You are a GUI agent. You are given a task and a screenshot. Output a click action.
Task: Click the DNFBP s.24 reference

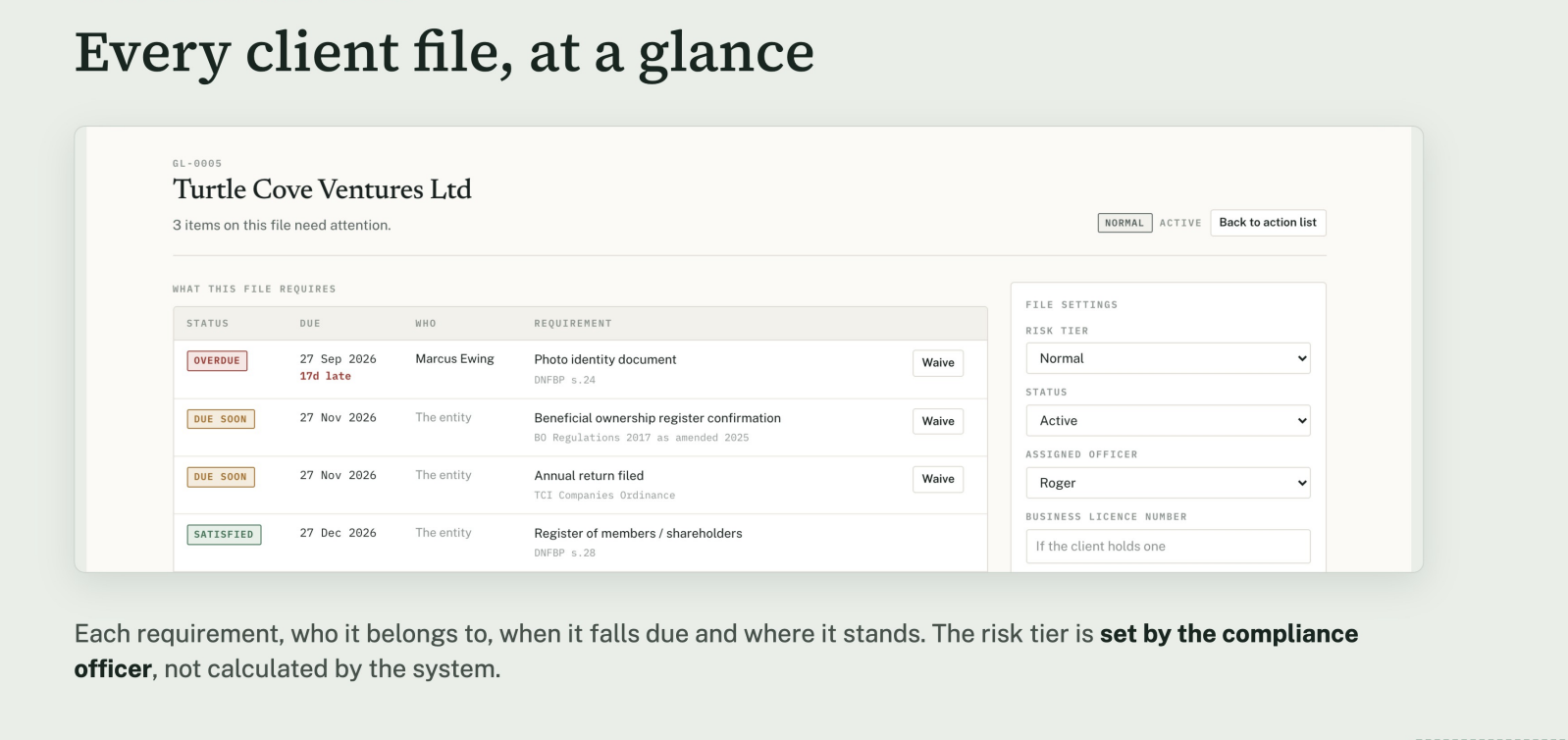(x=564, y=380)
